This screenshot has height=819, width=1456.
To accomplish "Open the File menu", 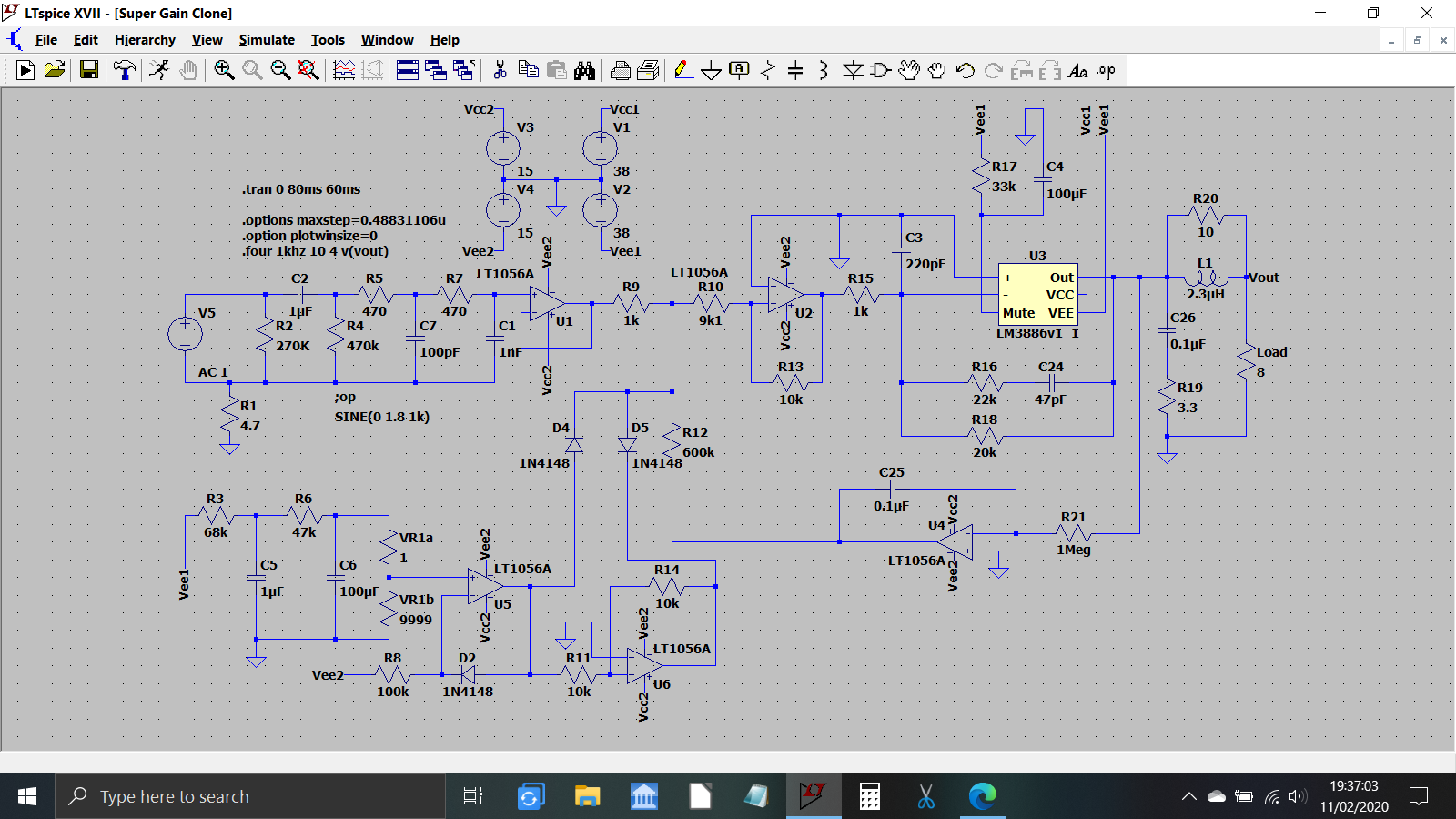I will [x=46, y=40].
